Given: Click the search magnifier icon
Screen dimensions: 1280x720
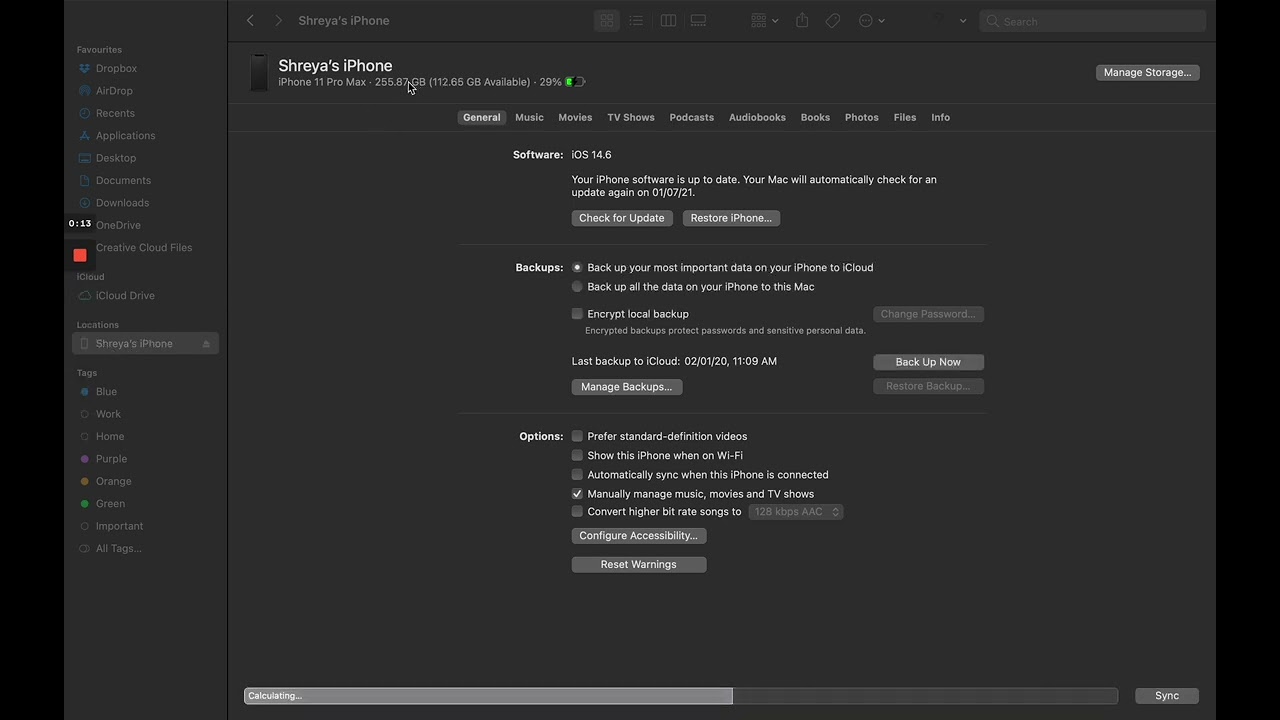Looking at the screenshot, I should [x=992, y=21].
